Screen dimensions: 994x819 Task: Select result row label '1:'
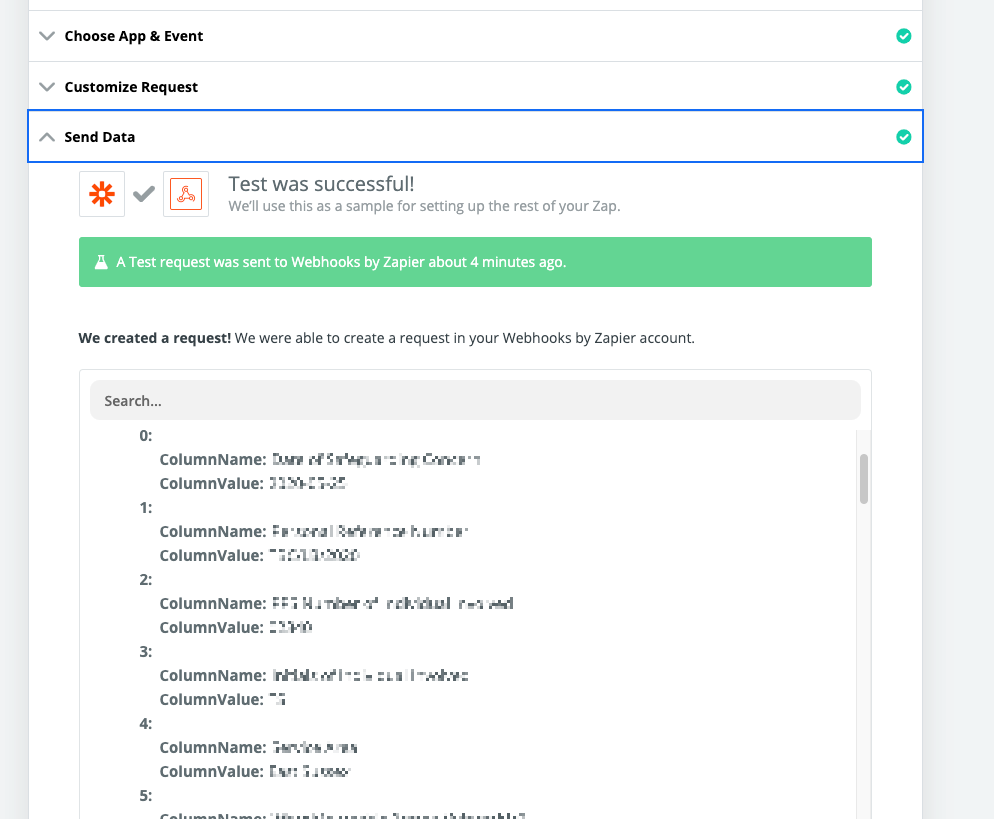click(146, 508)
